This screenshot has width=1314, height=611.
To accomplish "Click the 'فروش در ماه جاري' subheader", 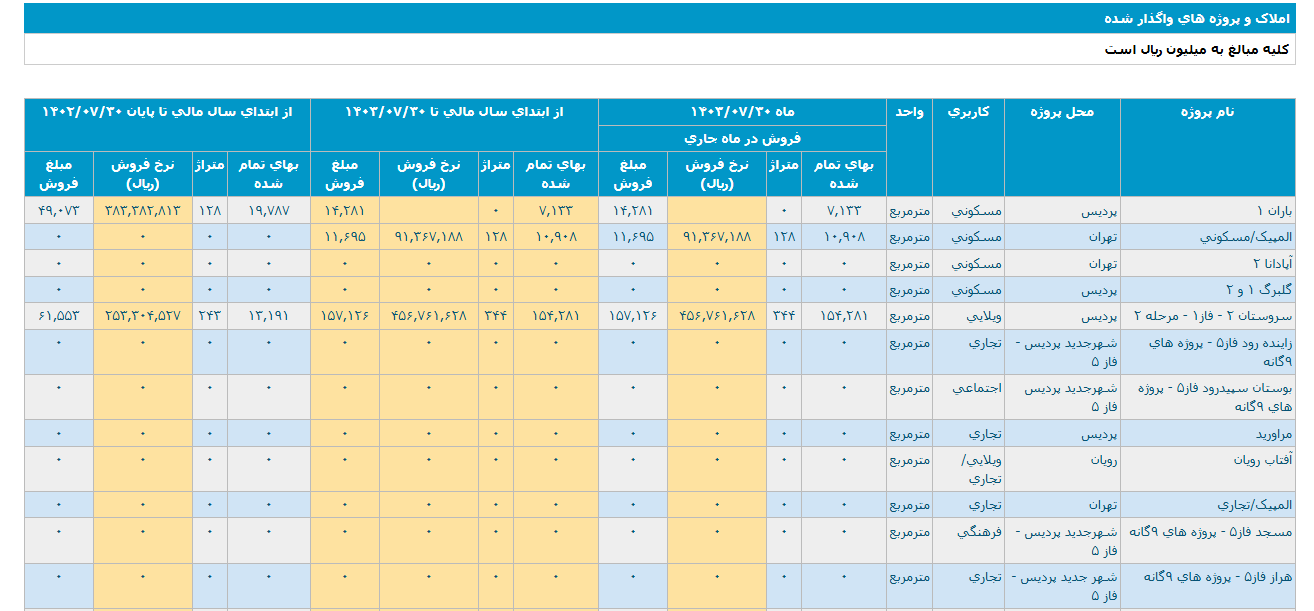I will click(x=742, y=139).
